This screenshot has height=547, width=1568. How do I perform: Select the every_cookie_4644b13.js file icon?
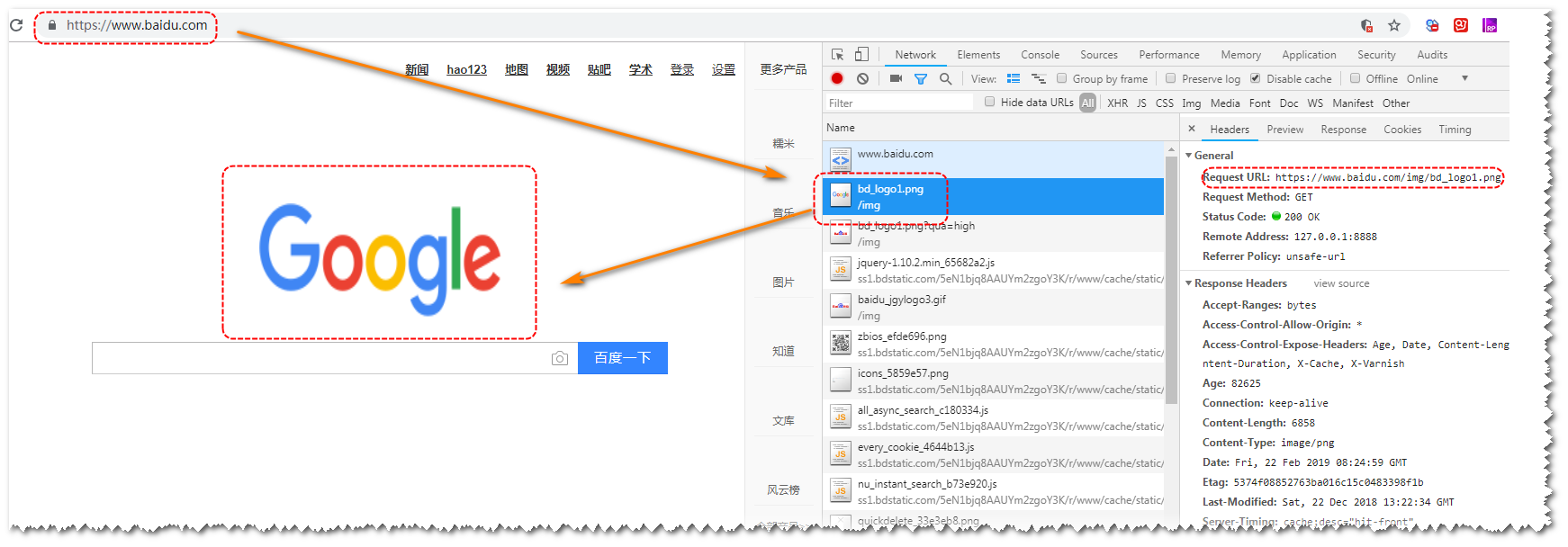pyautogui.click(x=841, y=453)
